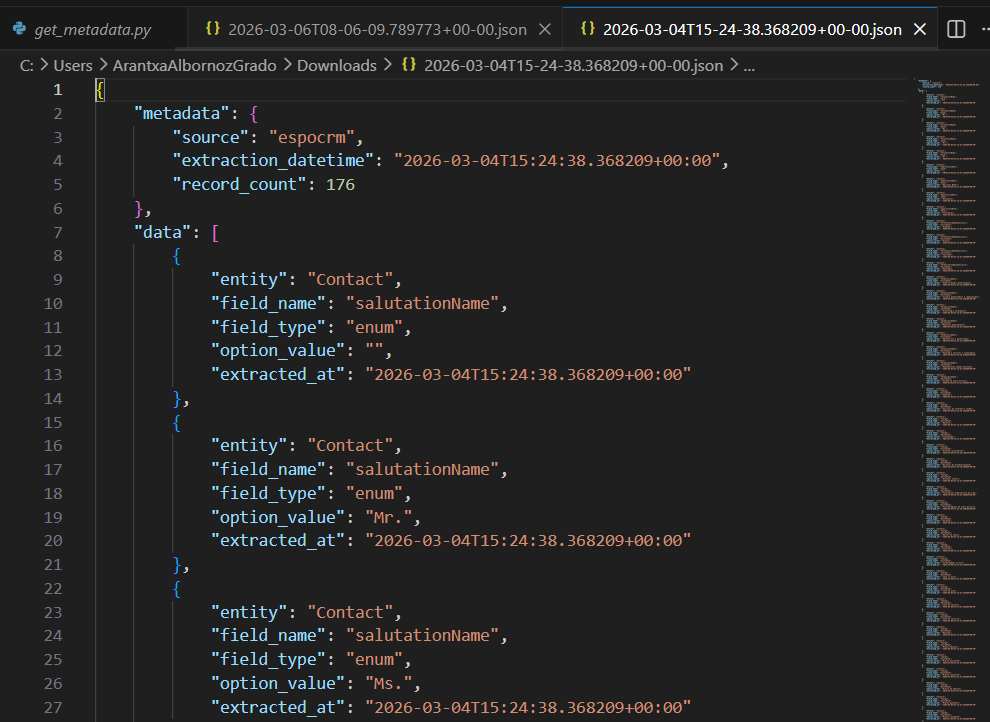This screenshot has width=990, height=722.
Task: Click the JSON braces icon on 2026-03-04 tab
Action: coord(587,29)
